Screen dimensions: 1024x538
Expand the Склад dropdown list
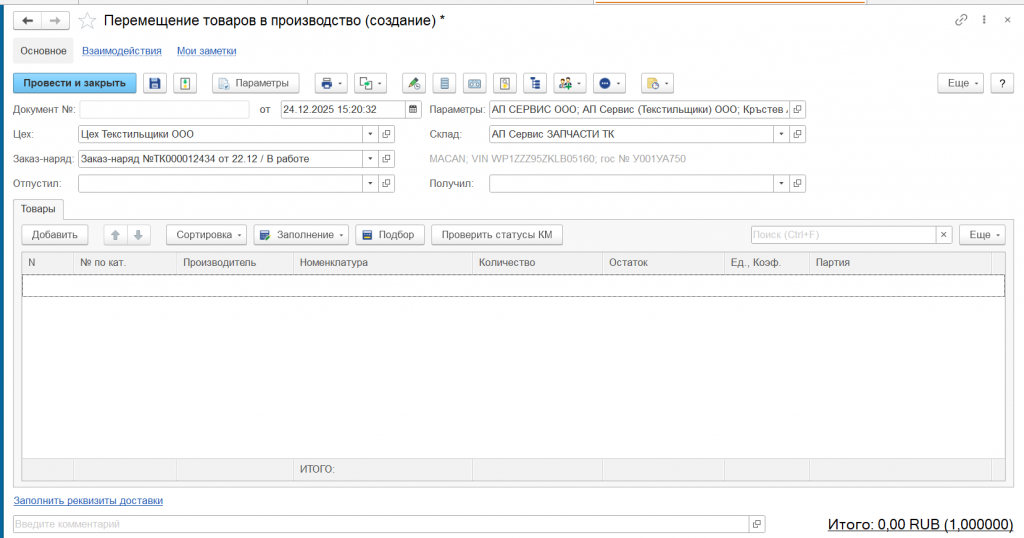(x=781, y=134)
